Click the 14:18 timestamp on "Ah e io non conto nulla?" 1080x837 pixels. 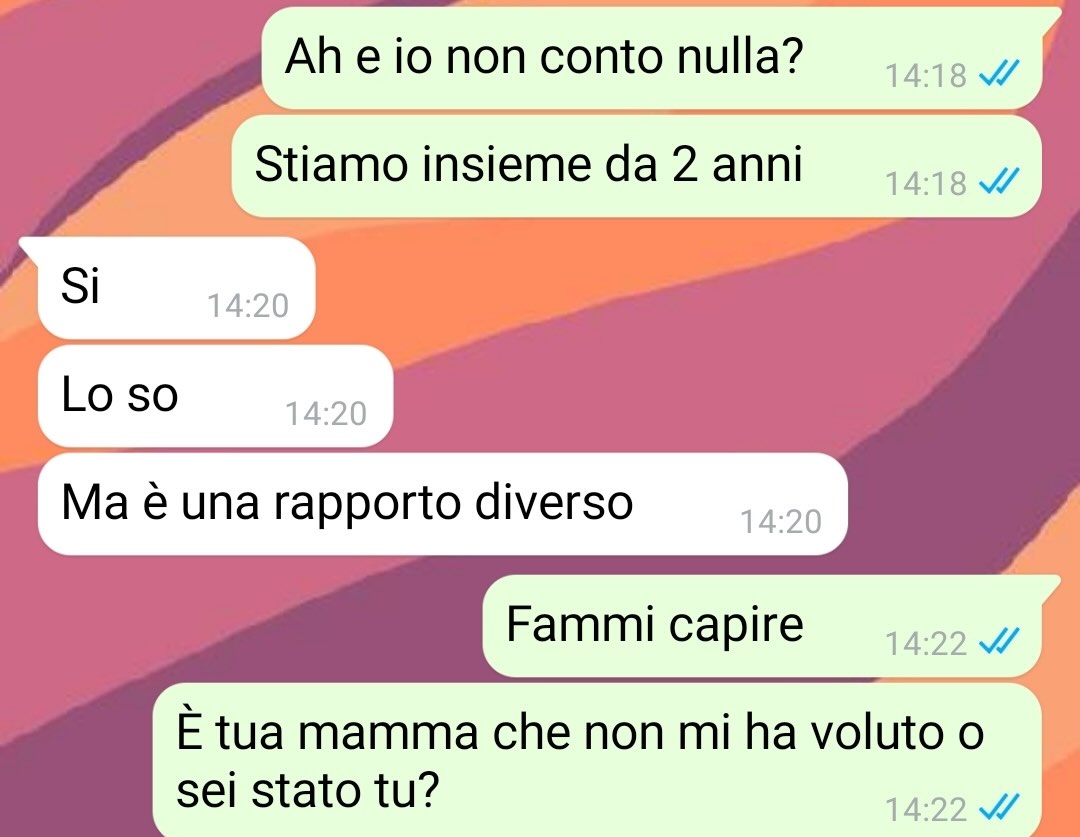click(x=926, y=75)
